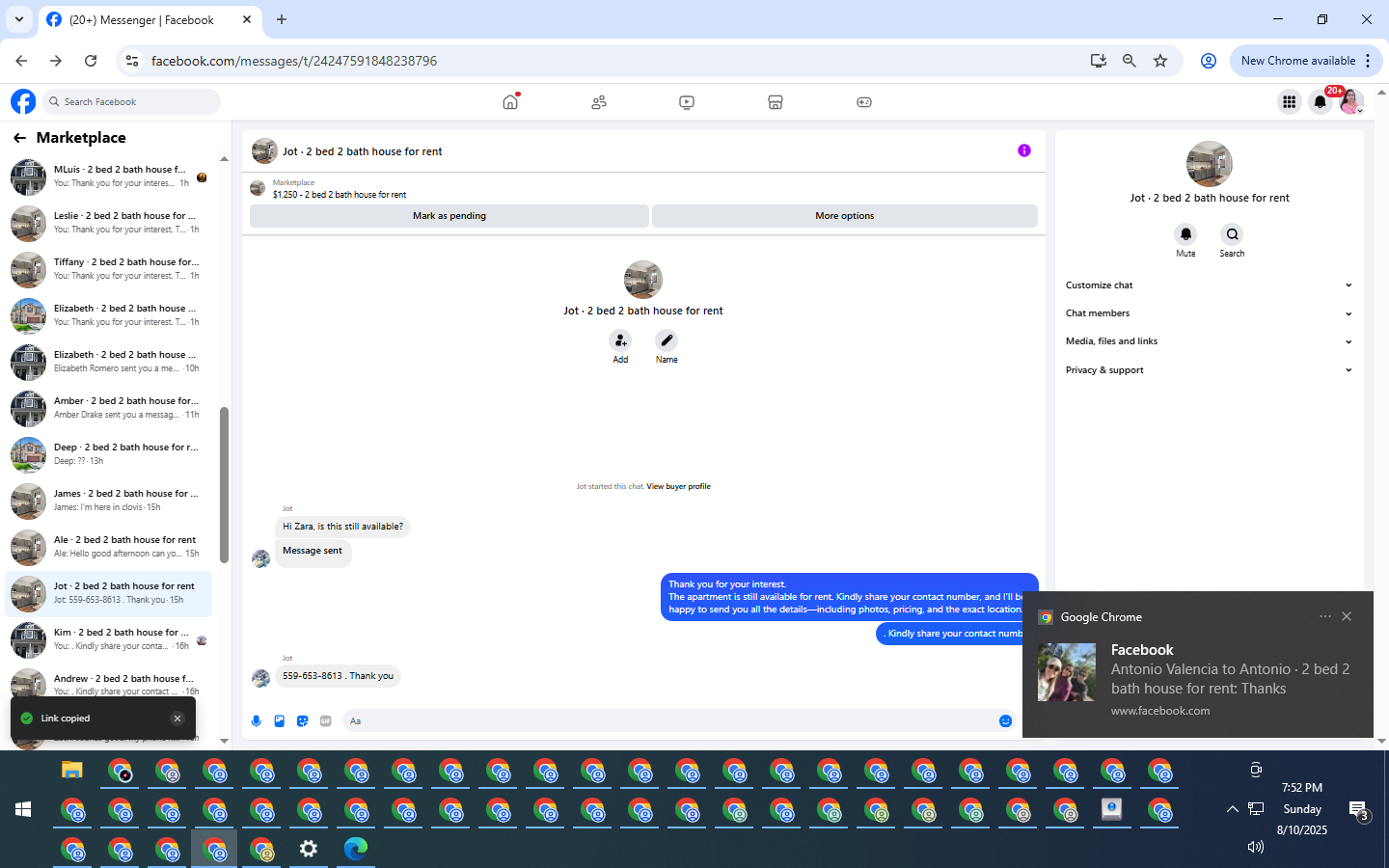Image resolution: width=1389 pixels, height=868 pixels.
Task: Open File Explorer from taskbar
Action: coord(72,770)
